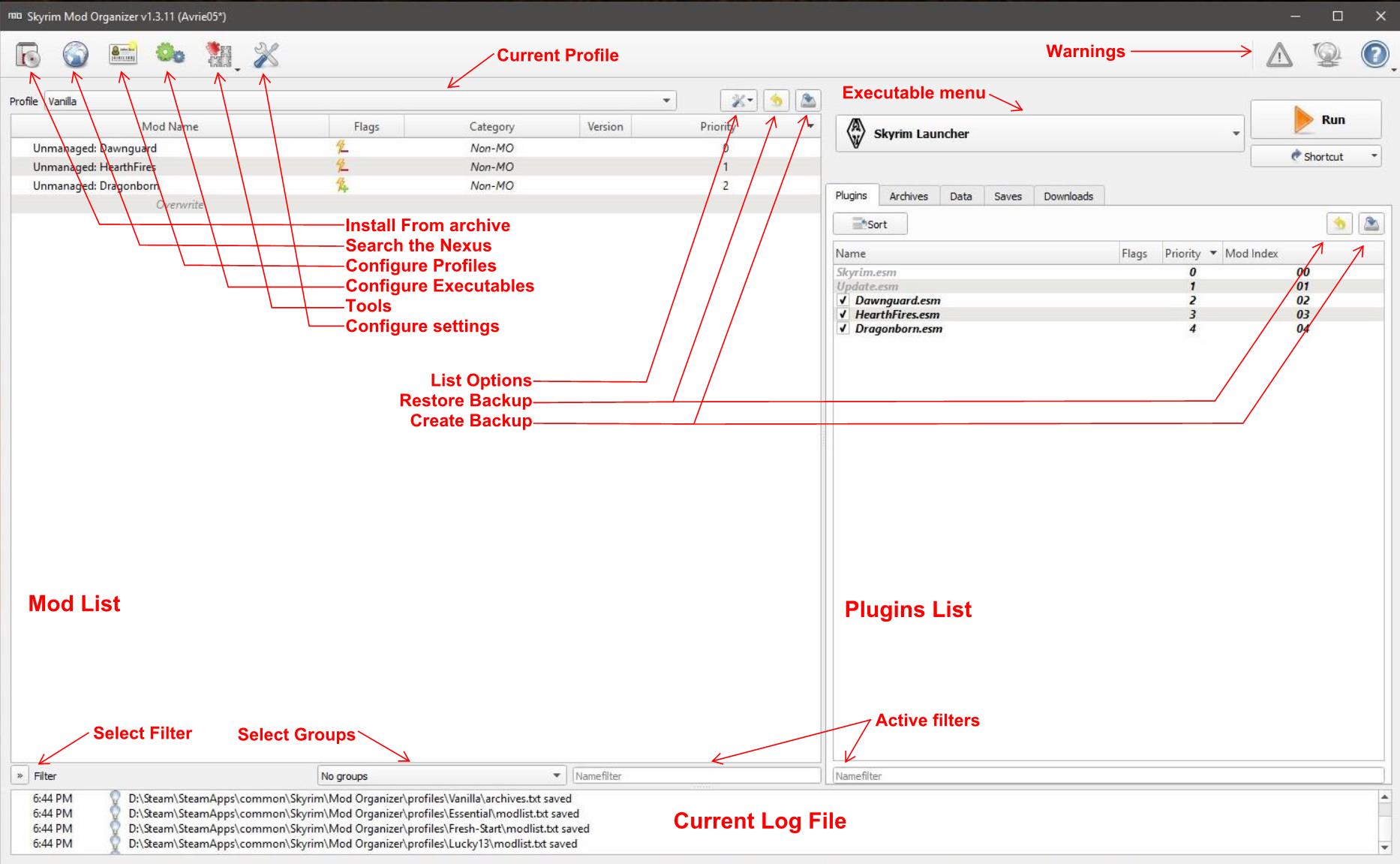This screenshot has height=864, width=1400.
Task: Select the Skyrim.esm plugin row
Action: [1108, 272]
